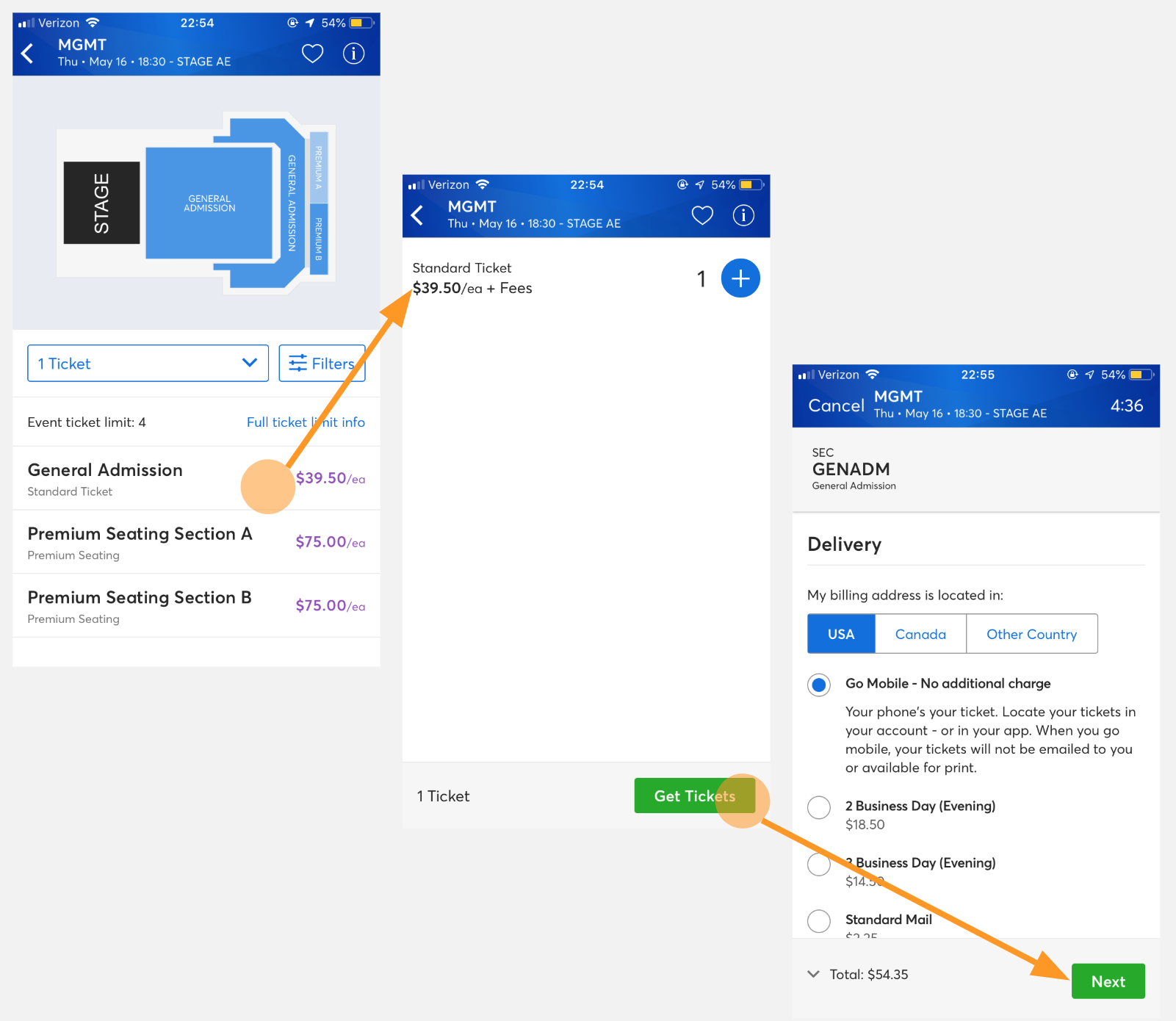Tap the green Next button
The height and width of the screenshot is (1021, 1176).
coord(1108,981)
